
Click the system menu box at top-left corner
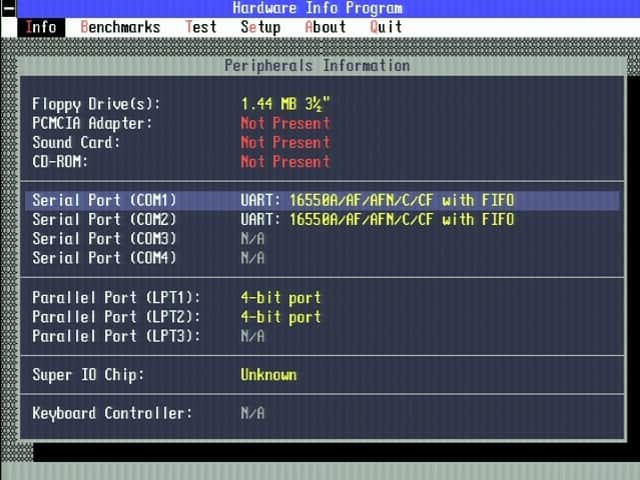tap(9, 9)
